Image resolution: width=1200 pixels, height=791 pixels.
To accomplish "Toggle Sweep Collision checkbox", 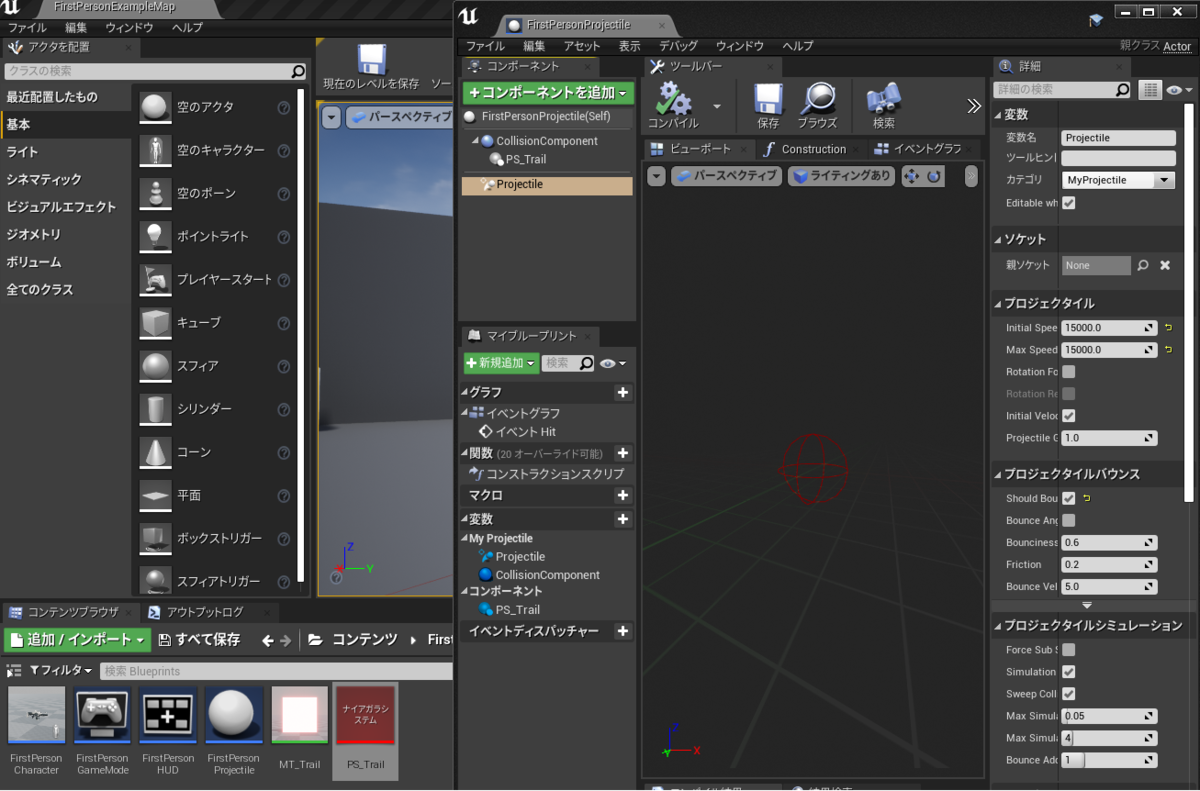I will click(x=1069, y=694).
